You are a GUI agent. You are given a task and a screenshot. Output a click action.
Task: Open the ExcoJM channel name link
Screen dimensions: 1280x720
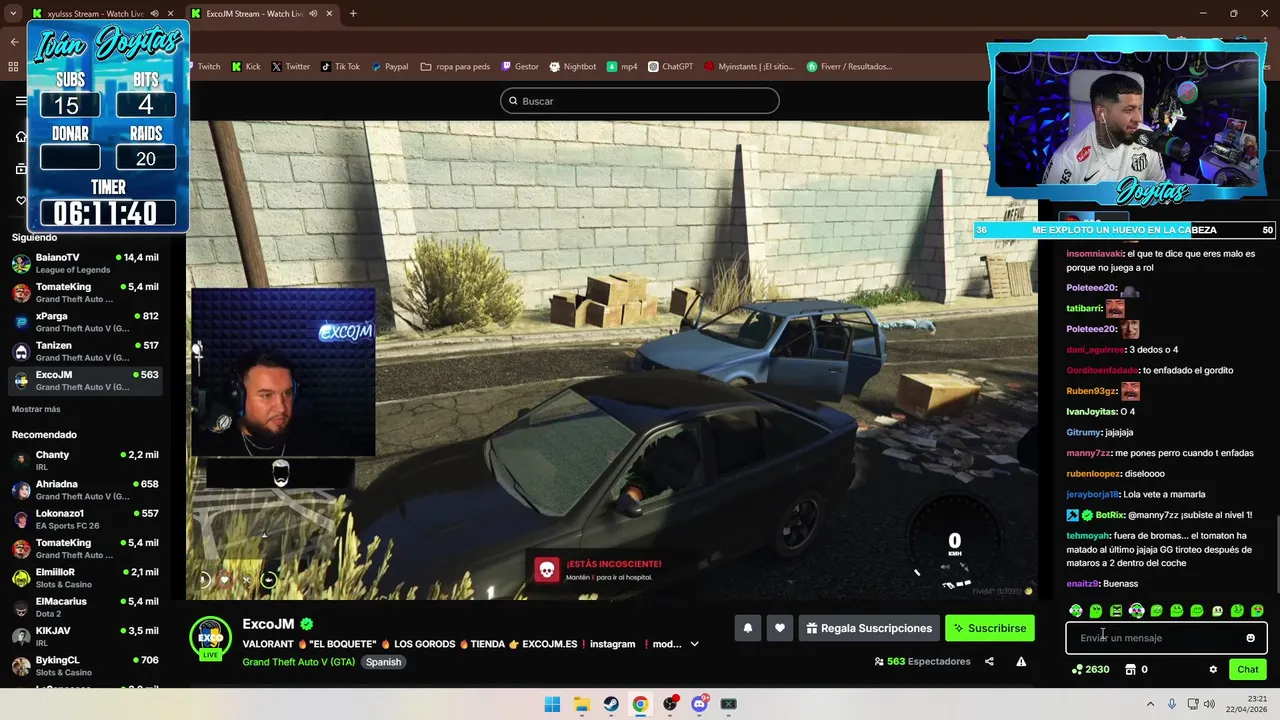[x=268, y=624]
